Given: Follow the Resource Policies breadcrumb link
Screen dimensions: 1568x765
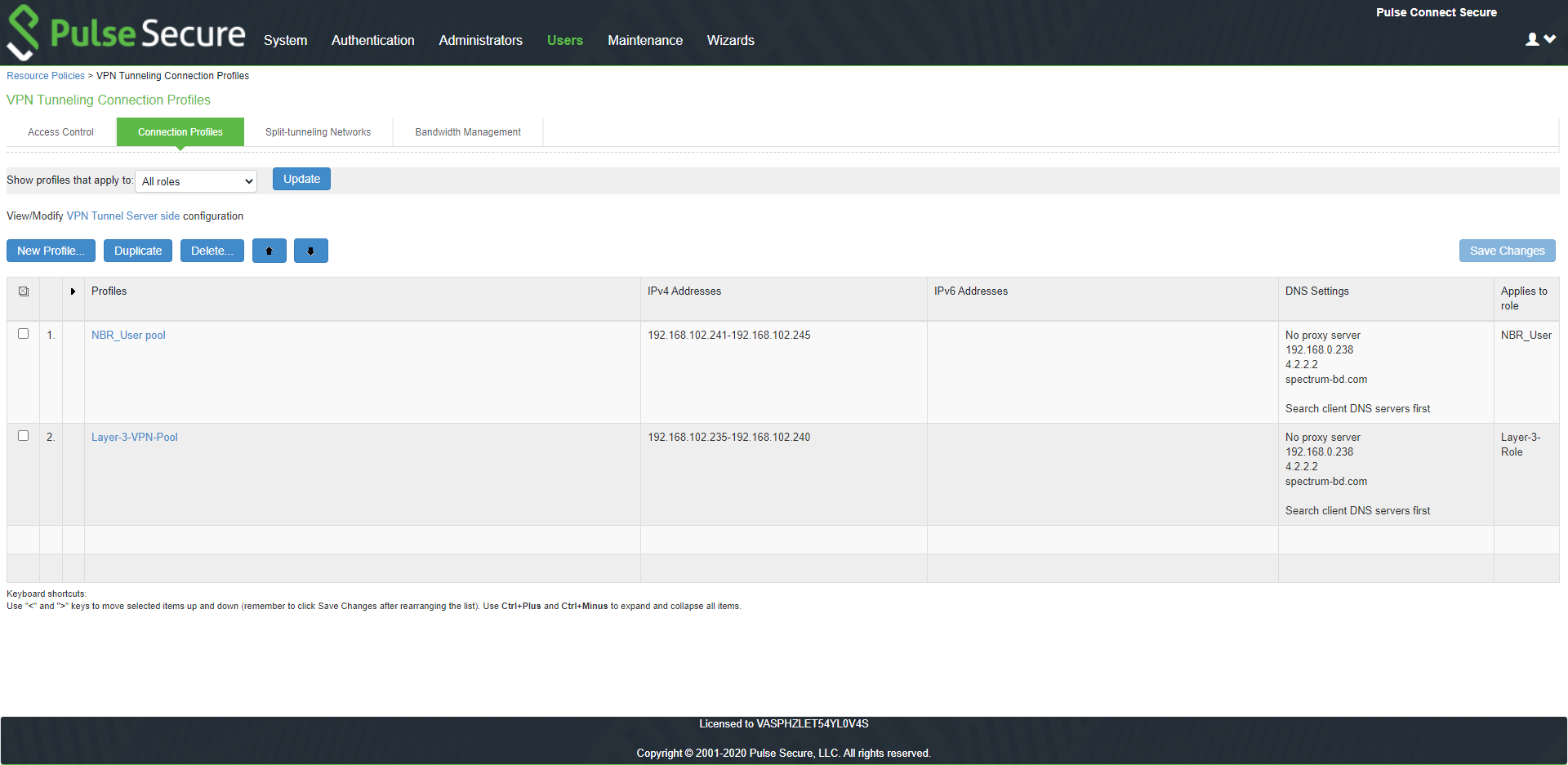Looking at the screenshot, I should 46,76.
